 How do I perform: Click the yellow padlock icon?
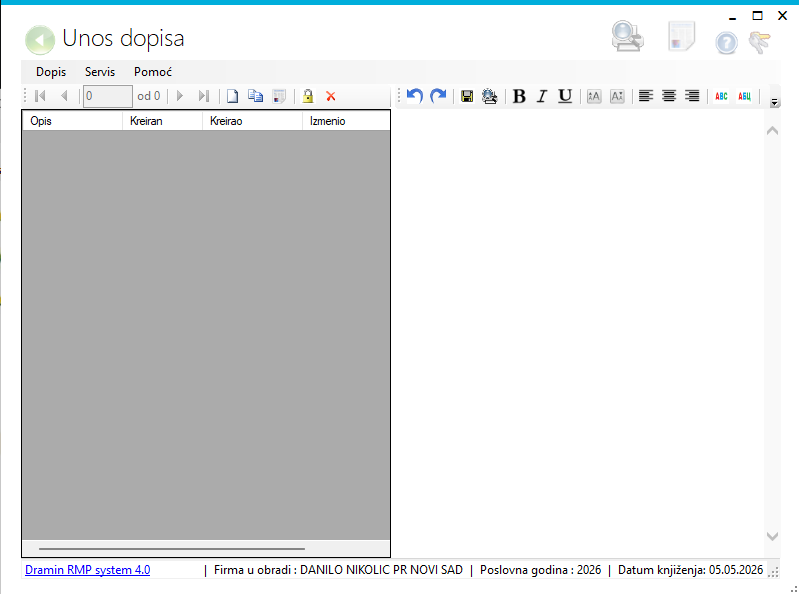[308, 96]
